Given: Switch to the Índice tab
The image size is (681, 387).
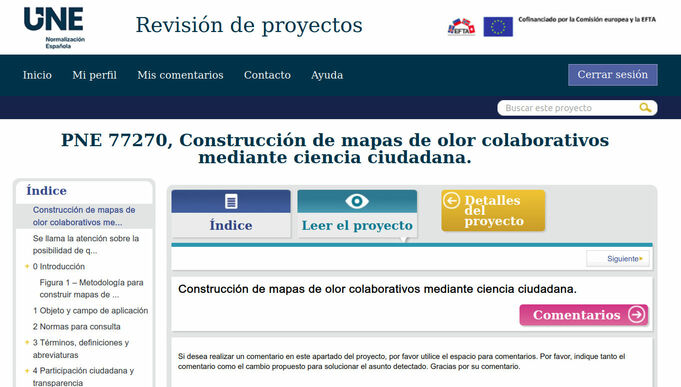Looking at the screenshot, I should tap(231, 213).
